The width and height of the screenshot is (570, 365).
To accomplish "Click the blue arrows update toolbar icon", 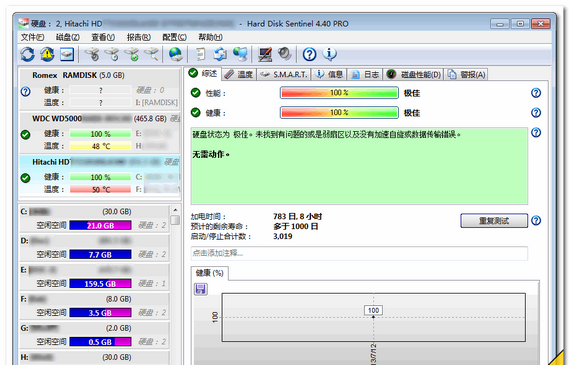I will (x=220, y=55).
